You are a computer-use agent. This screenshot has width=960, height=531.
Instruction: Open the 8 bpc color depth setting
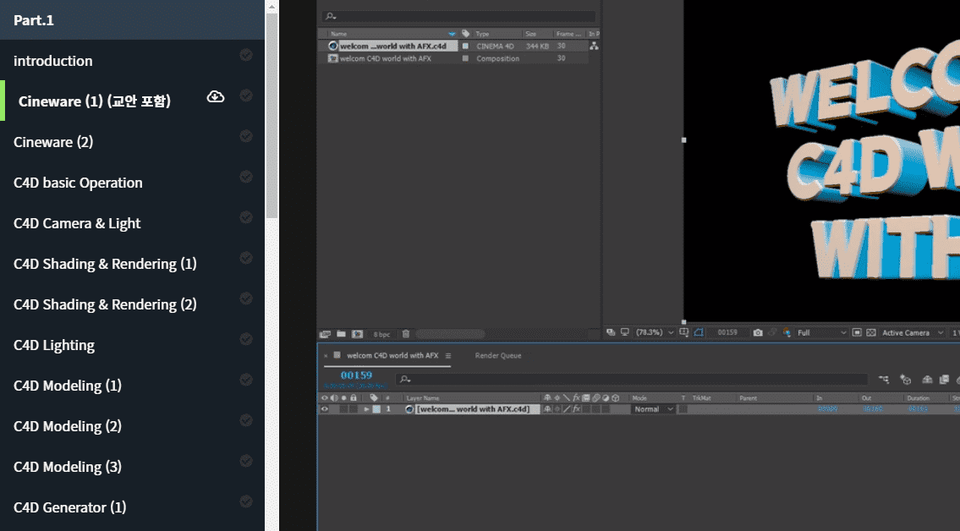click(381, 334)
